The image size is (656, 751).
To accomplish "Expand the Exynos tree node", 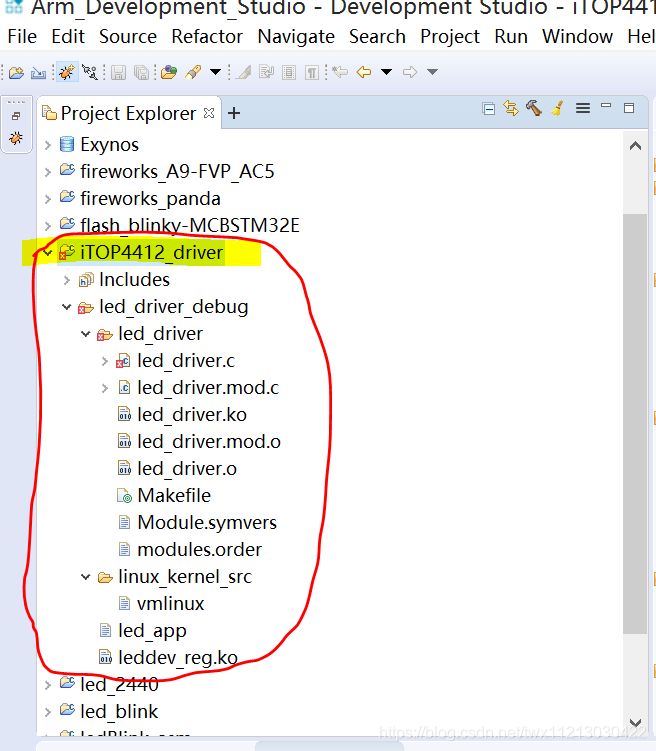I will point(47,145).
